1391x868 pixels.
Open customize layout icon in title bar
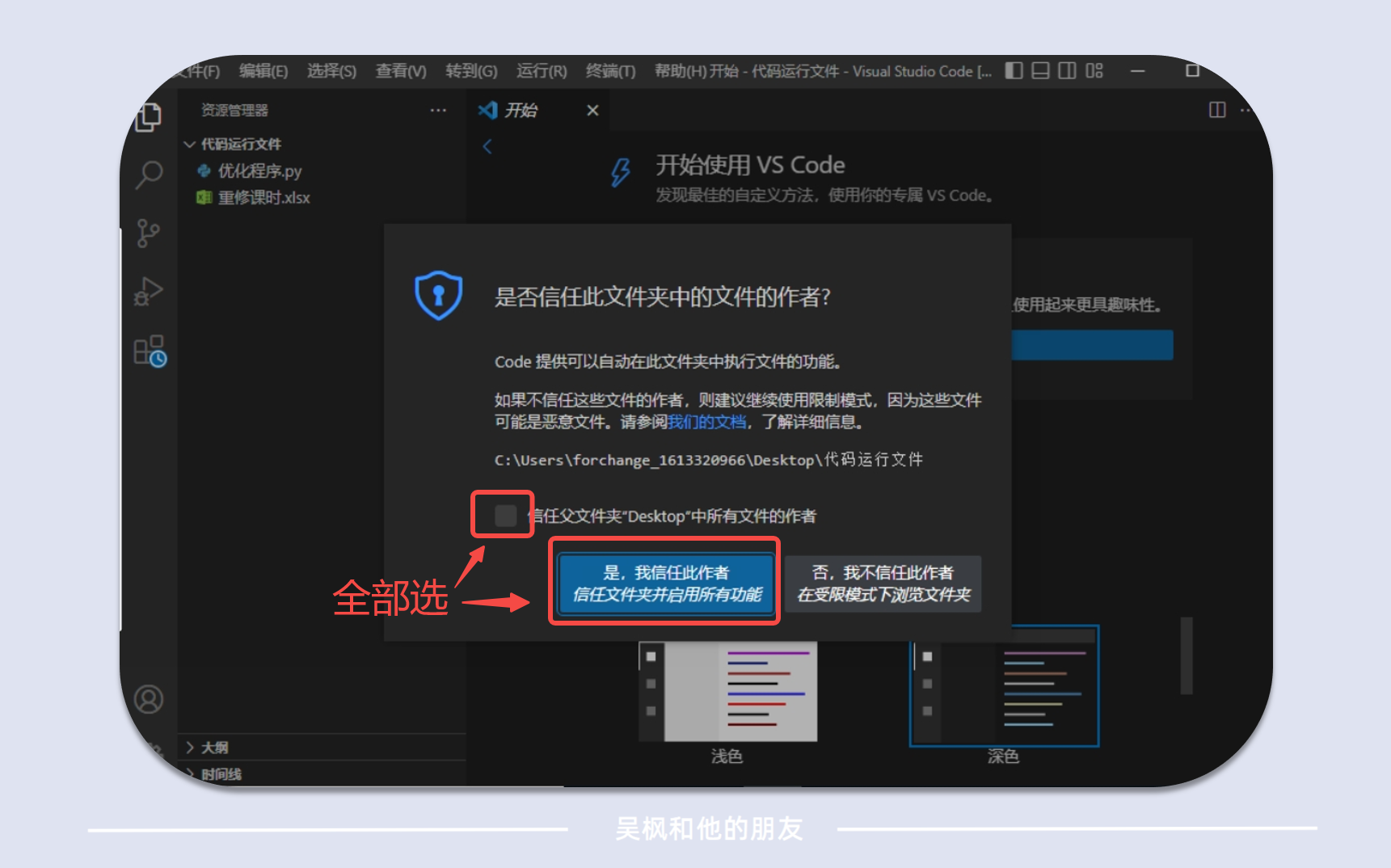(x=1094, y=71)
